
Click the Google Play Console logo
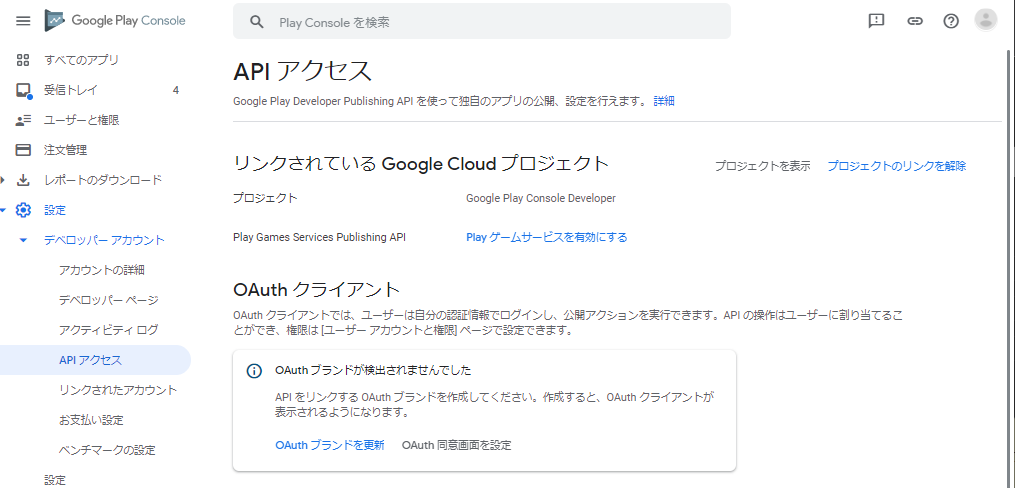pos(115,21)
